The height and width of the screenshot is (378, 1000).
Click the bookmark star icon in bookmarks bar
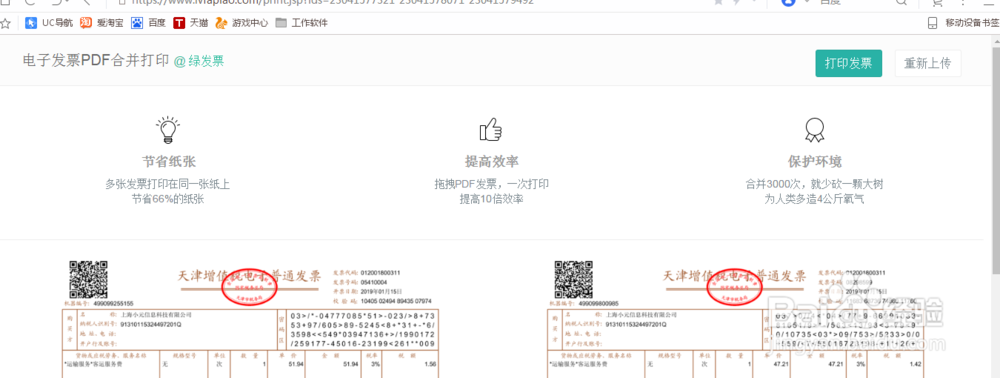point(6,24)
